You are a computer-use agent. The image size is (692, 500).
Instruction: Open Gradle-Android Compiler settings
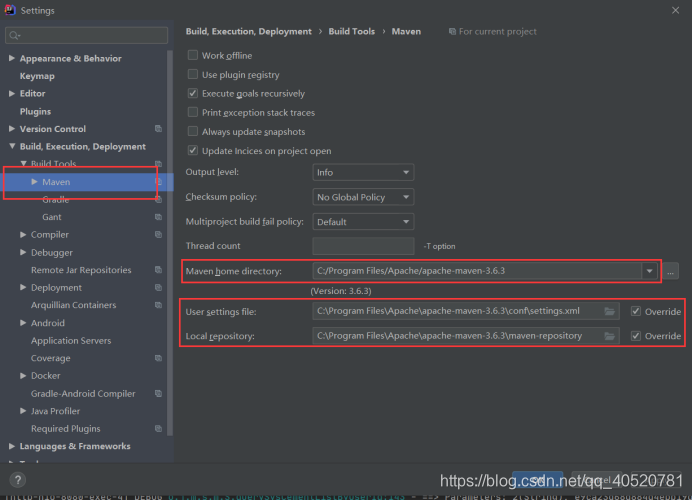(x=83, y=394)
